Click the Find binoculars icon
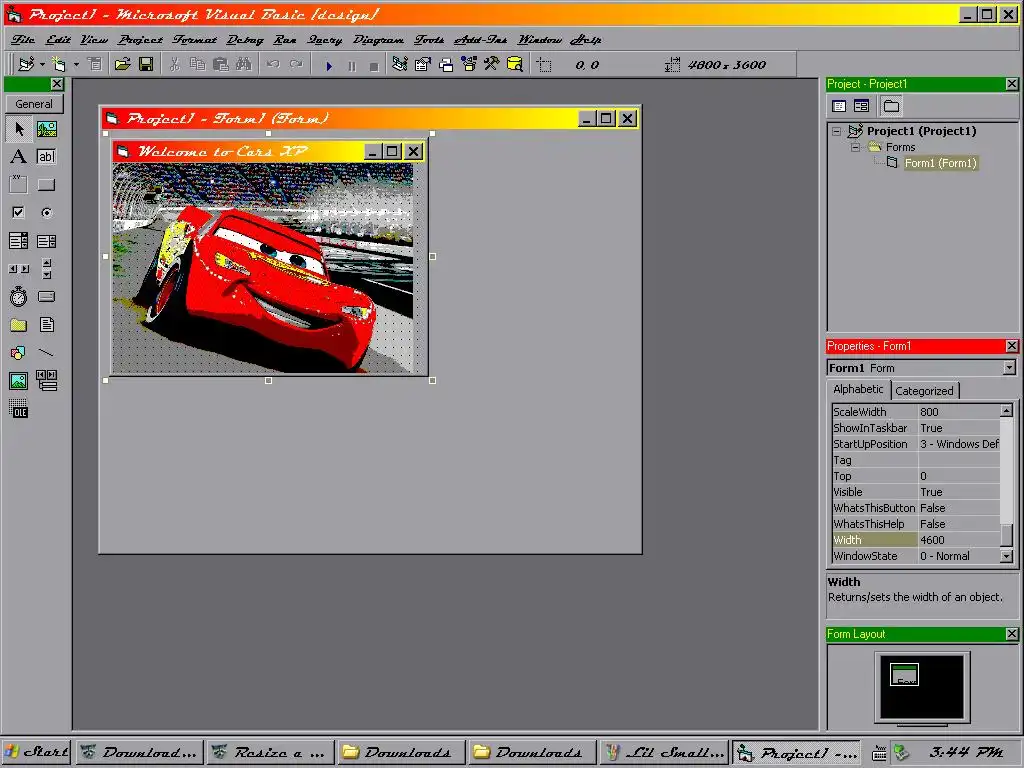Image resolution: width=1024 pixels, height=768 pixels. click(244, 65)
